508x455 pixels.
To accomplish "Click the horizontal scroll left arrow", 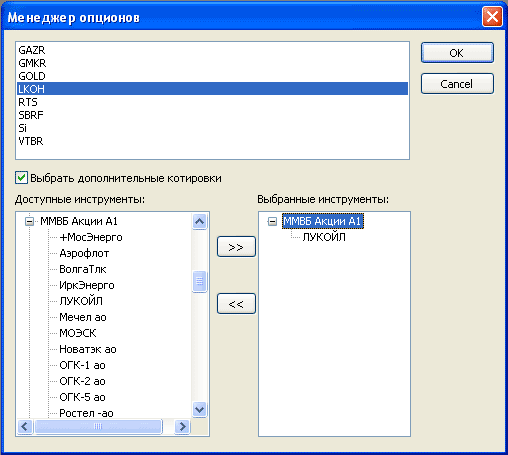I will pos(25,426).
